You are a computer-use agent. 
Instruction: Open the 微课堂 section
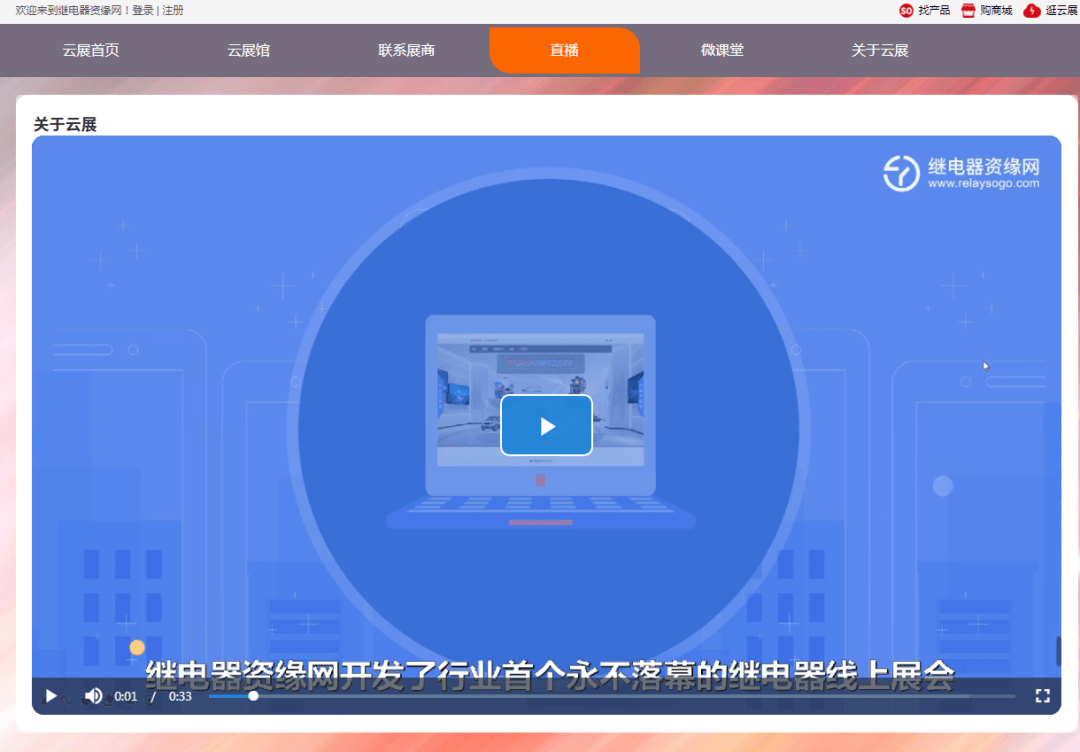[722, 51]
